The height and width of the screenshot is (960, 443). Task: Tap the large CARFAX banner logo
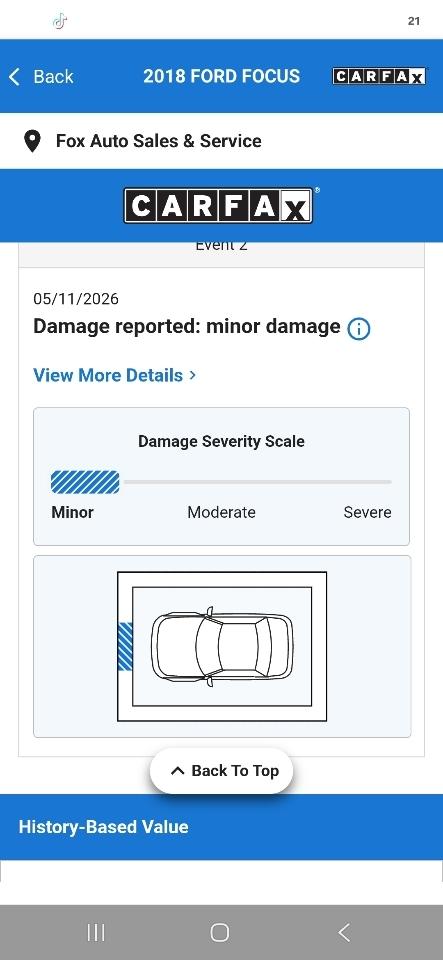click(219, 205)
